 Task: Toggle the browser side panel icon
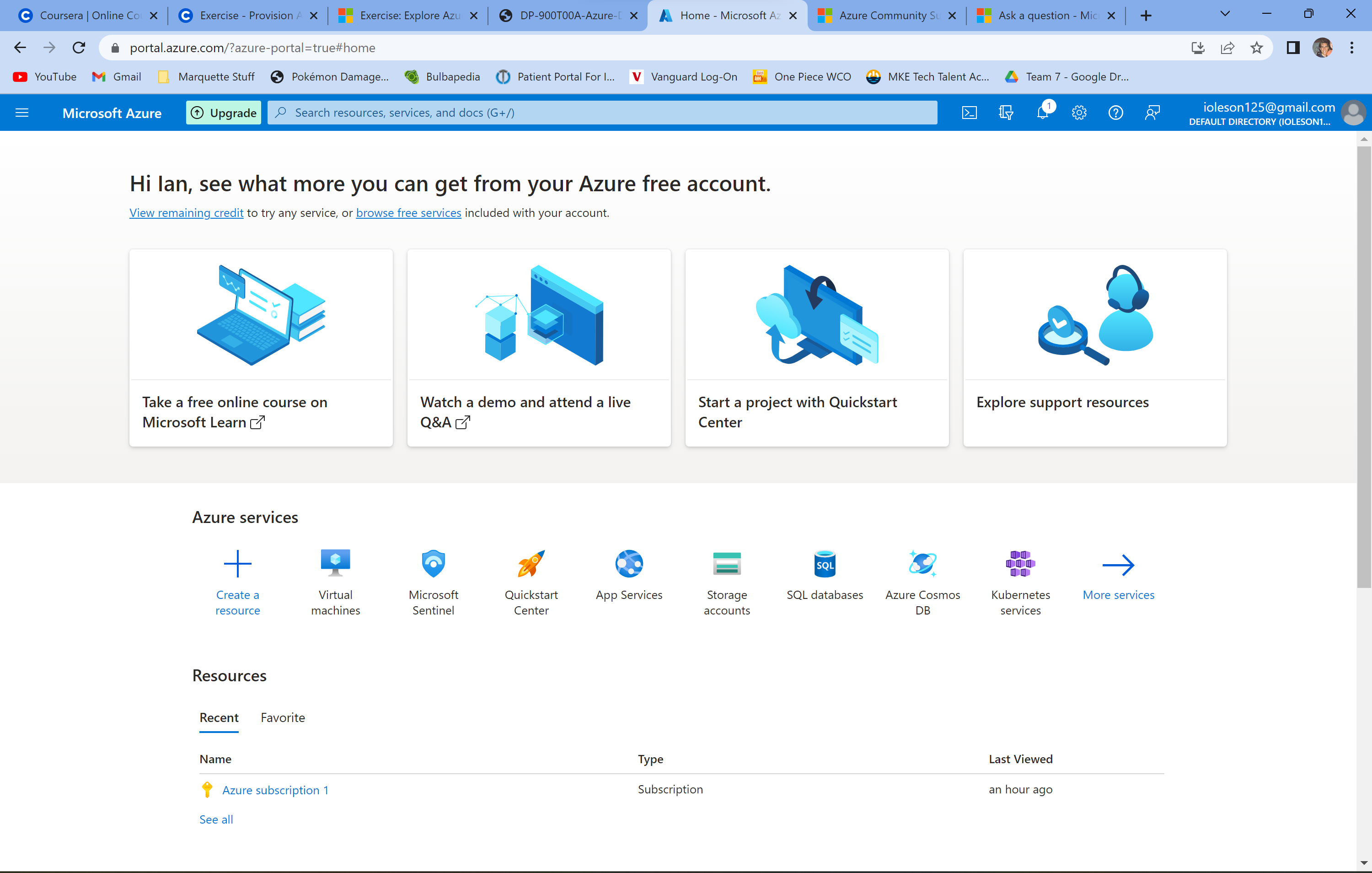[x=1293, y=48]
